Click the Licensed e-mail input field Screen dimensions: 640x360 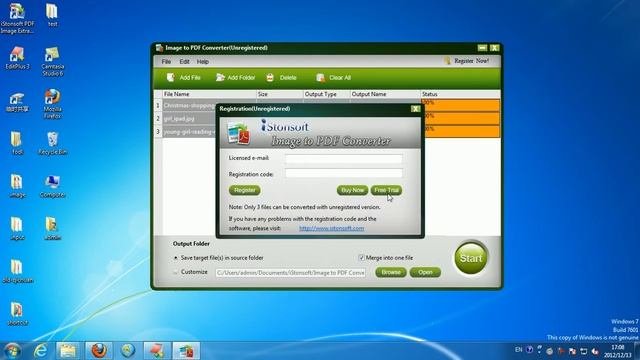(344, 158)
